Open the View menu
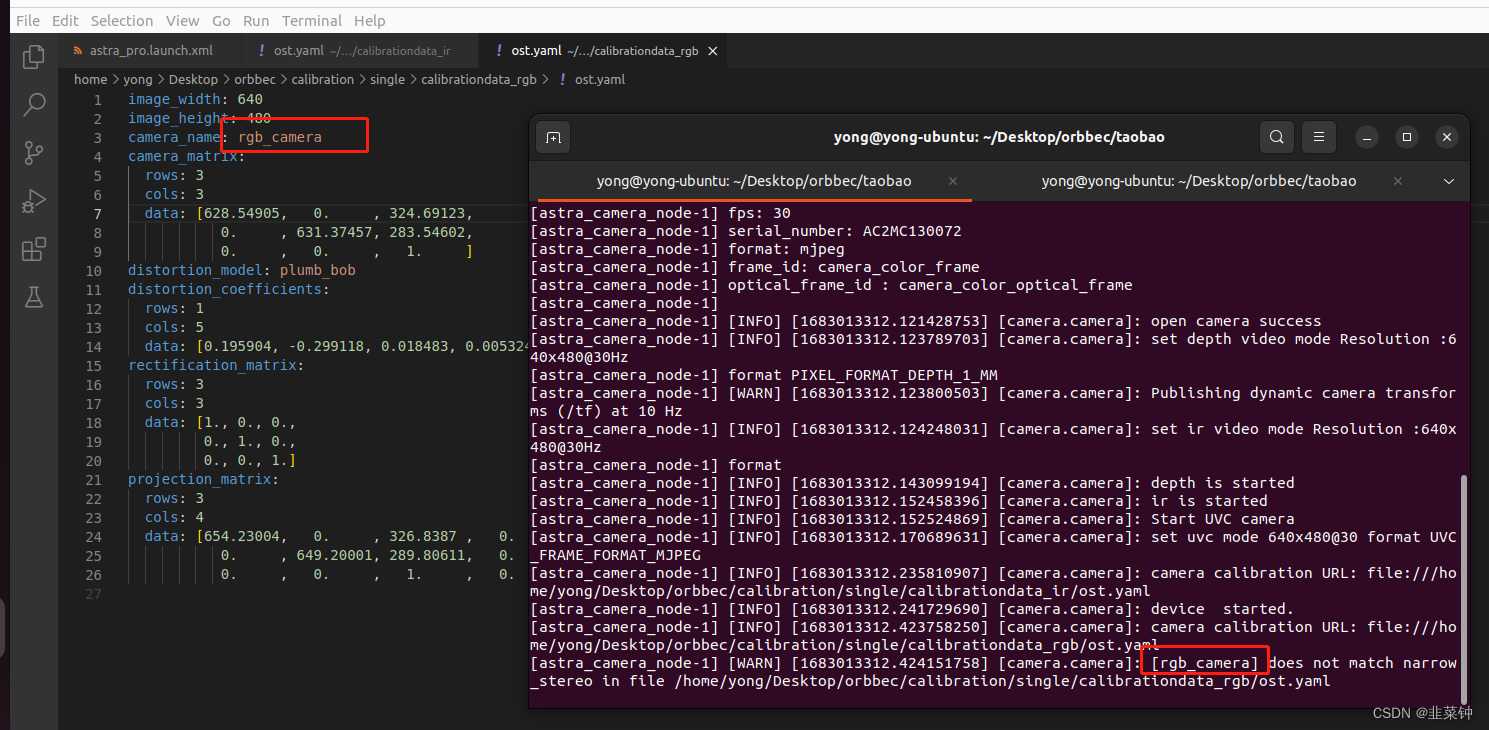 click(x=182, y=20)
